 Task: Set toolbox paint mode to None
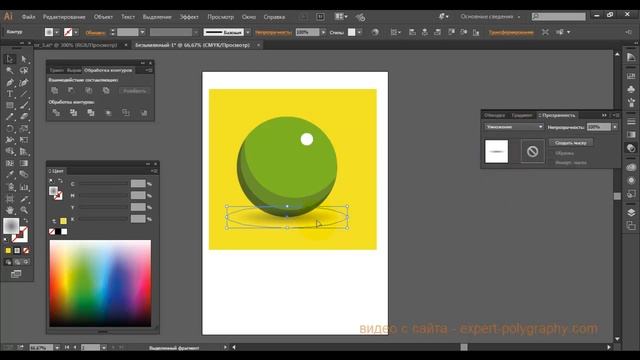26,251
